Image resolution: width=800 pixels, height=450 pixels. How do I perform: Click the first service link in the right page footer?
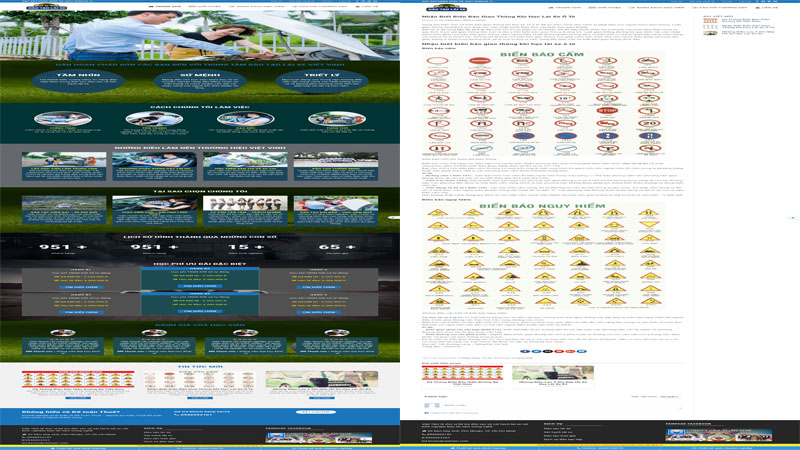[557, 429]
